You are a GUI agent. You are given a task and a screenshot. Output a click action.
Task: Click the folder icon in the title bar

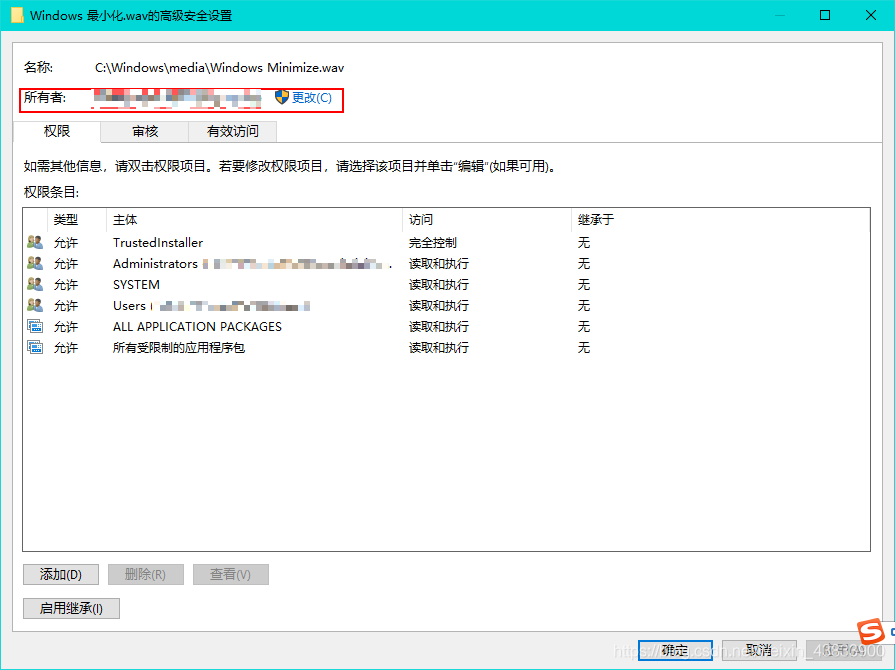[x=17, y=15]
